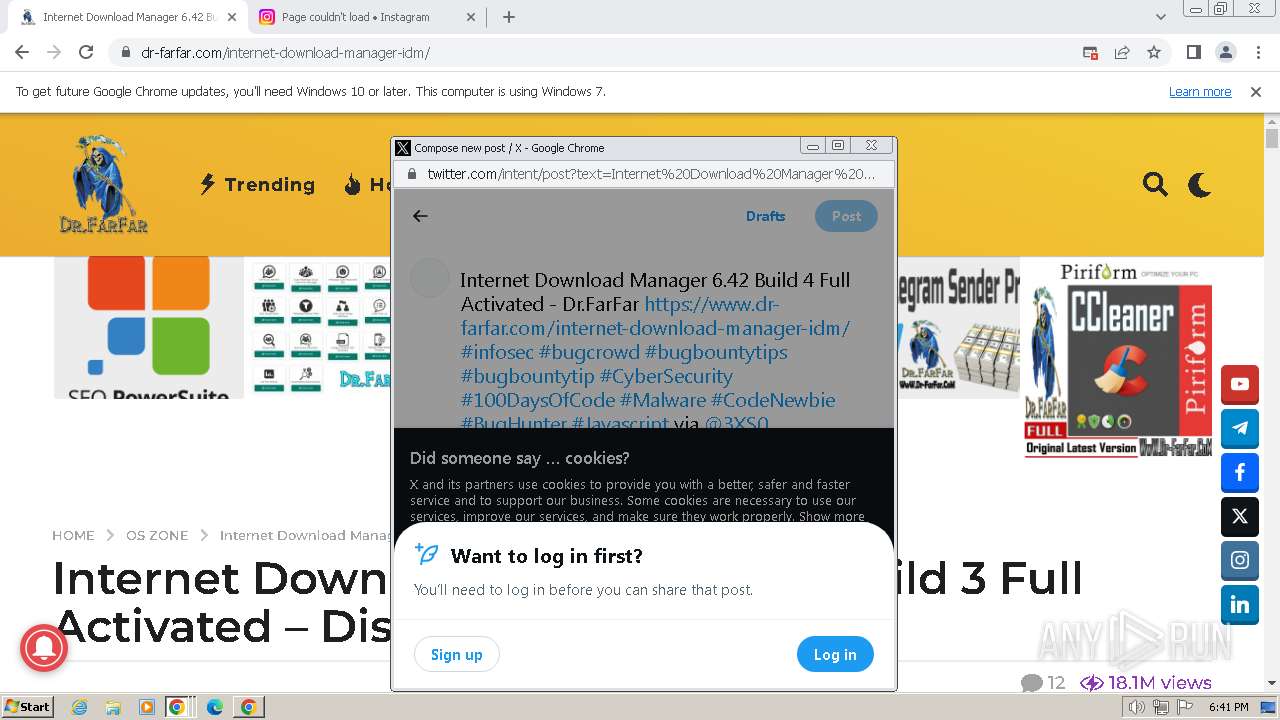Click the Telegram Sender Pro thumbnail
Viewport: 1280px width, 720px height.
click(x=958, y=328)
